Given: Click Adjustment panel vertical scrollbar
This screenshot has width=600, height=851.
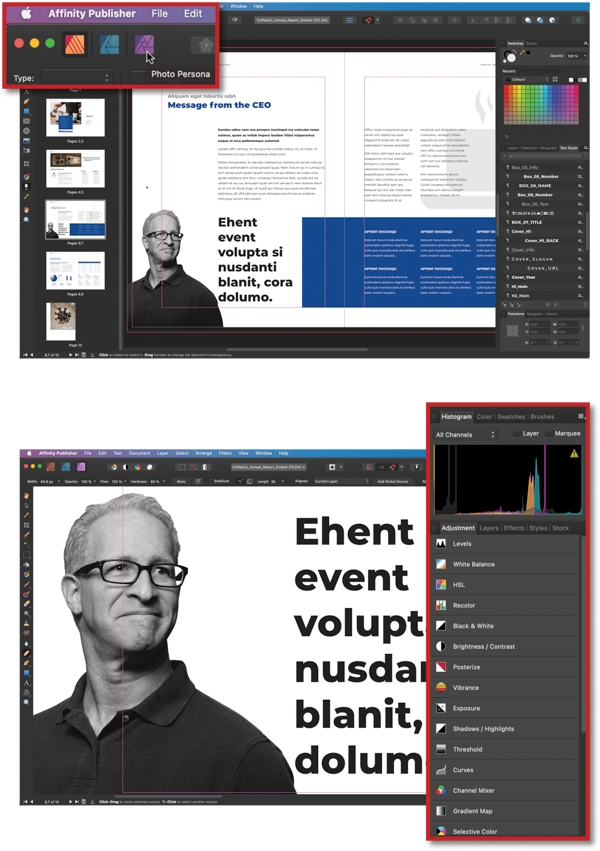Looking at the screenshot, I should point(583,635).
